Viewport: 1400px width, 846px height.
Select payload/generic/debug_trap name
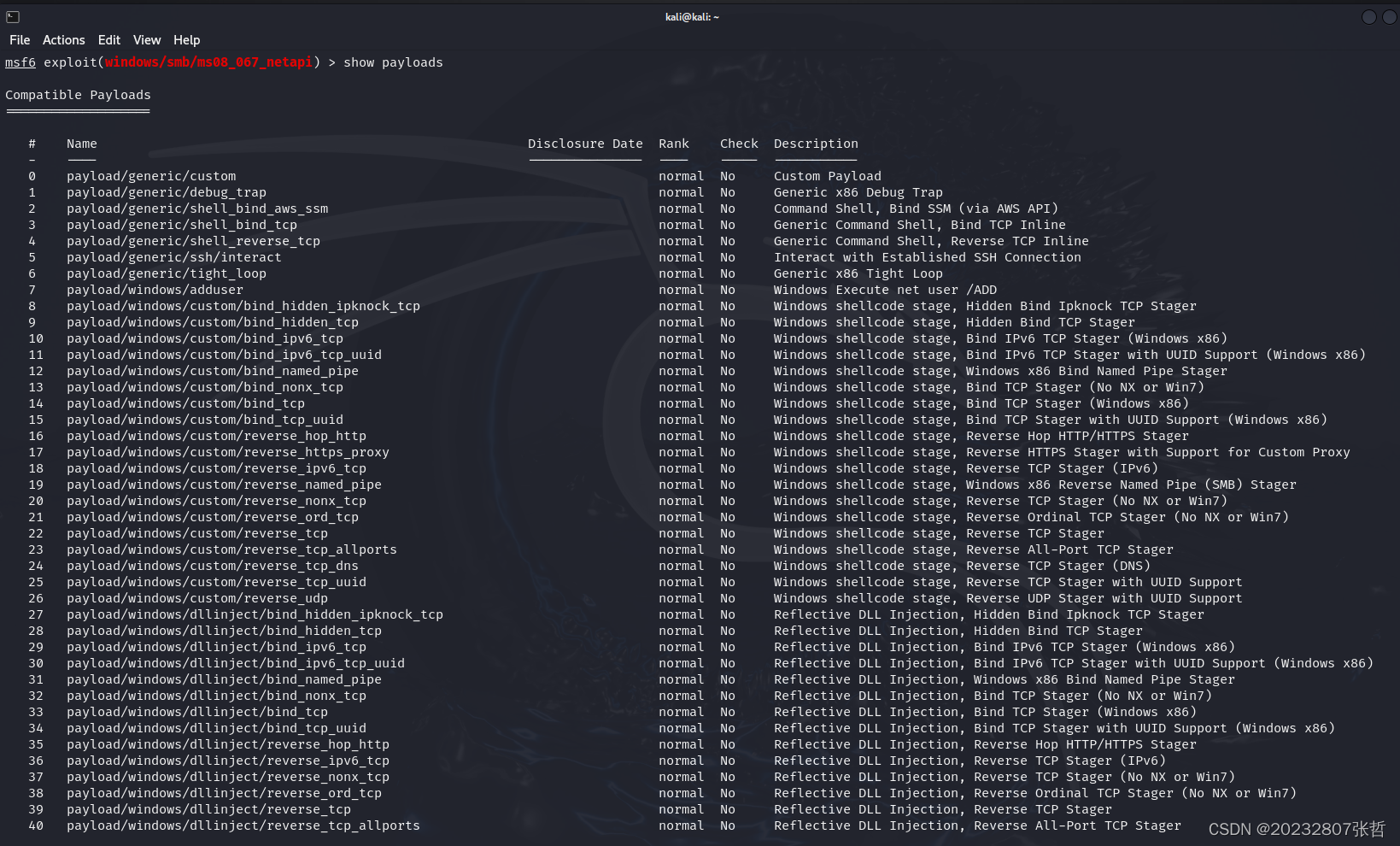tap(167, 192)
